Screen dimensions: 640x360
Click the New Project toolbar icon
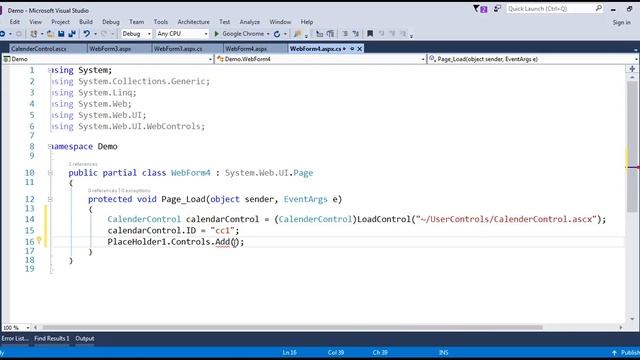coord(34,34)
